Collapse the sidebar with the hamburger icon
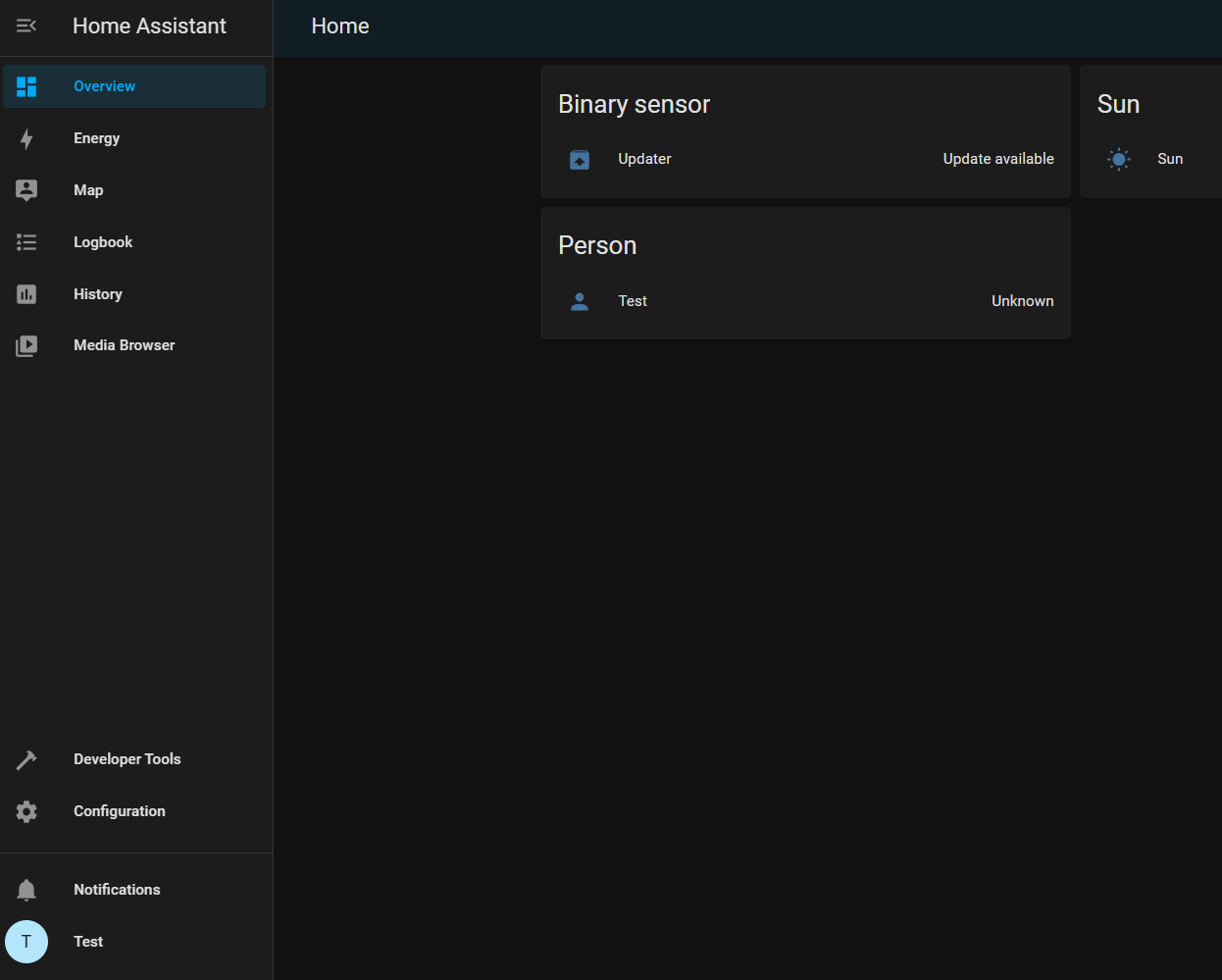The width and height of the screenshot is (1222, 980). pyautogui.click(x=25, y=26)
